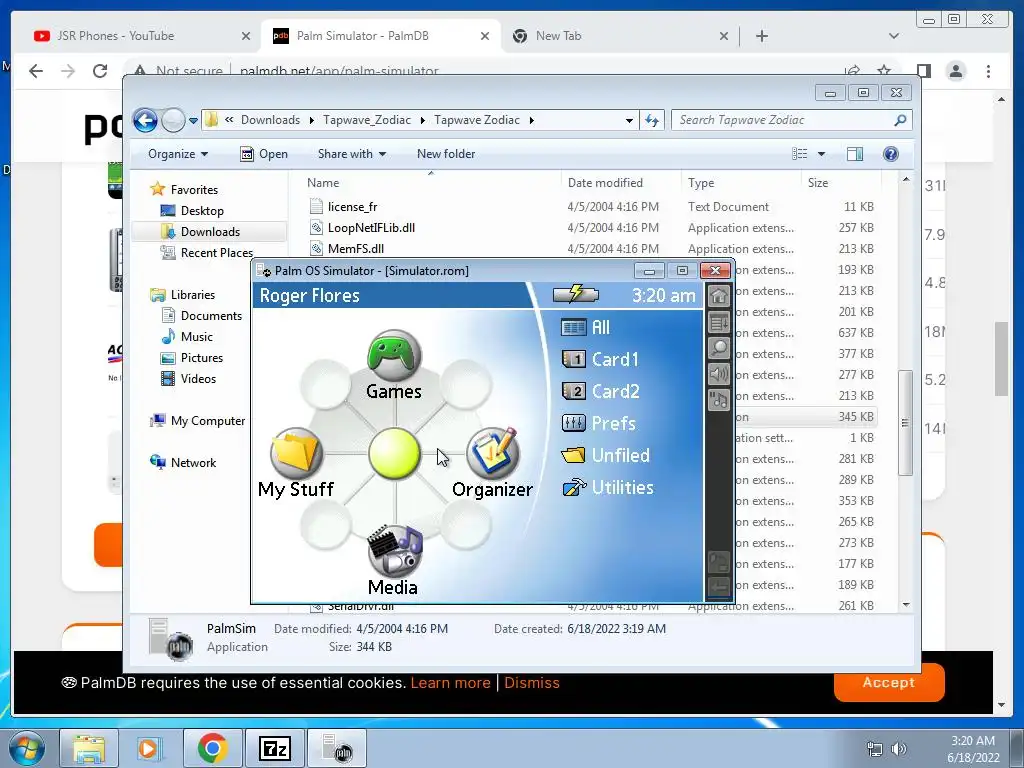Click the Open toolbar button in Explorer
This screenshot has height=768, width=1024.
coord(264,154)
